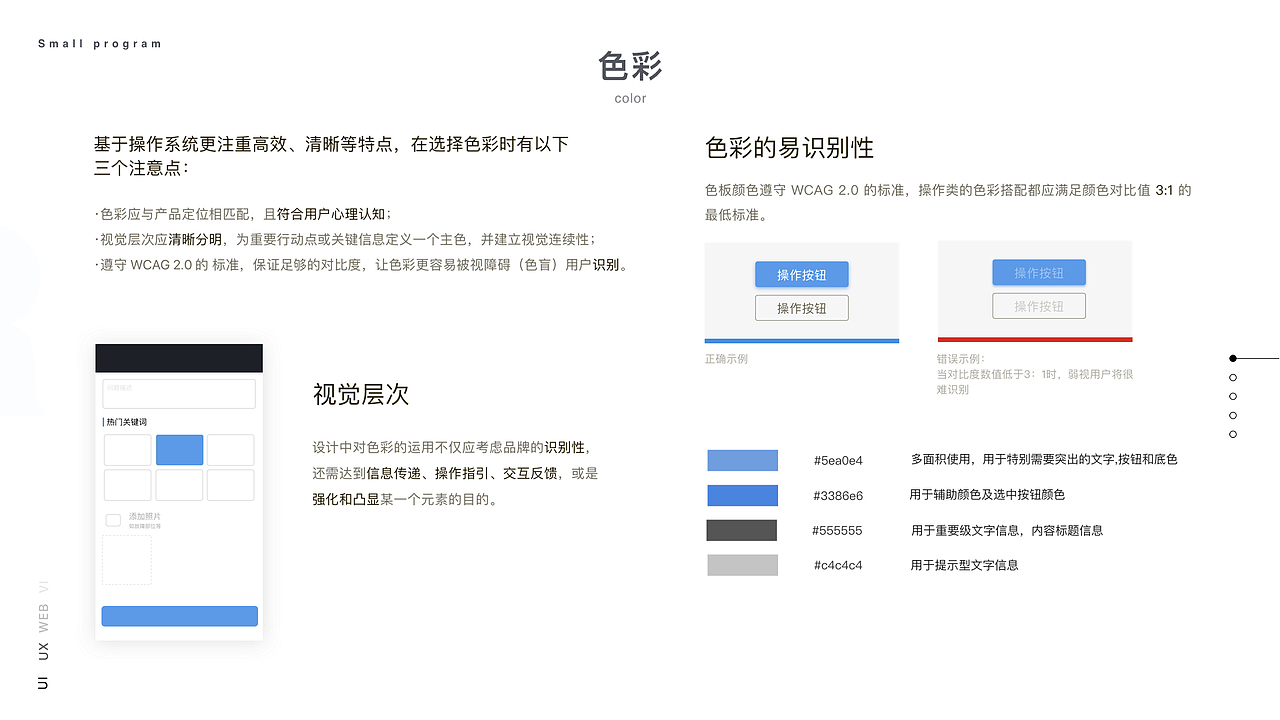Viewport: 1280px width, 720px height.
Task: Click the low-contrast 操作按钮 in the error example
Action: [1038, 272]
